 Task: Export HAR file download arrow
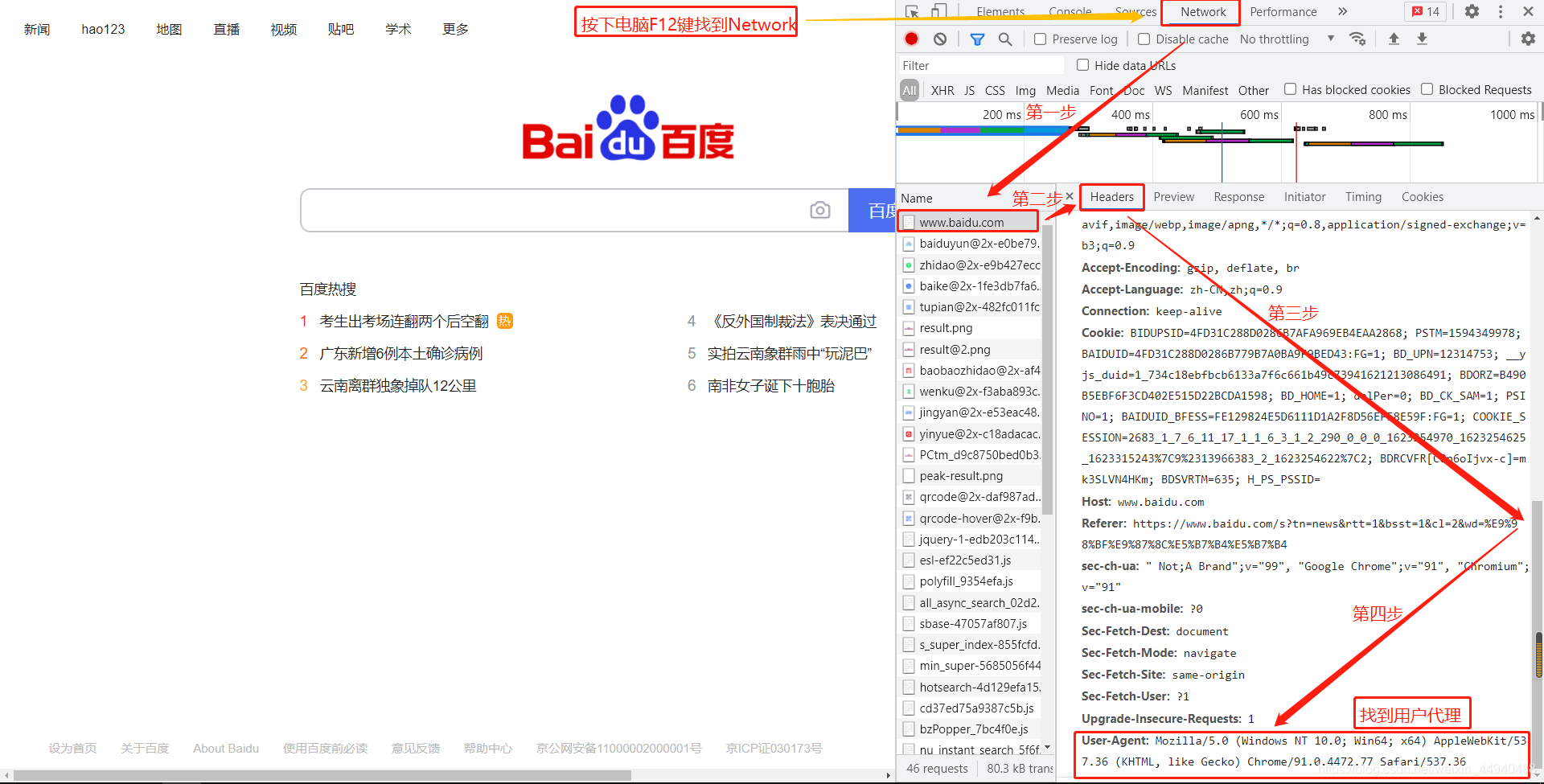coord(1422,39)
